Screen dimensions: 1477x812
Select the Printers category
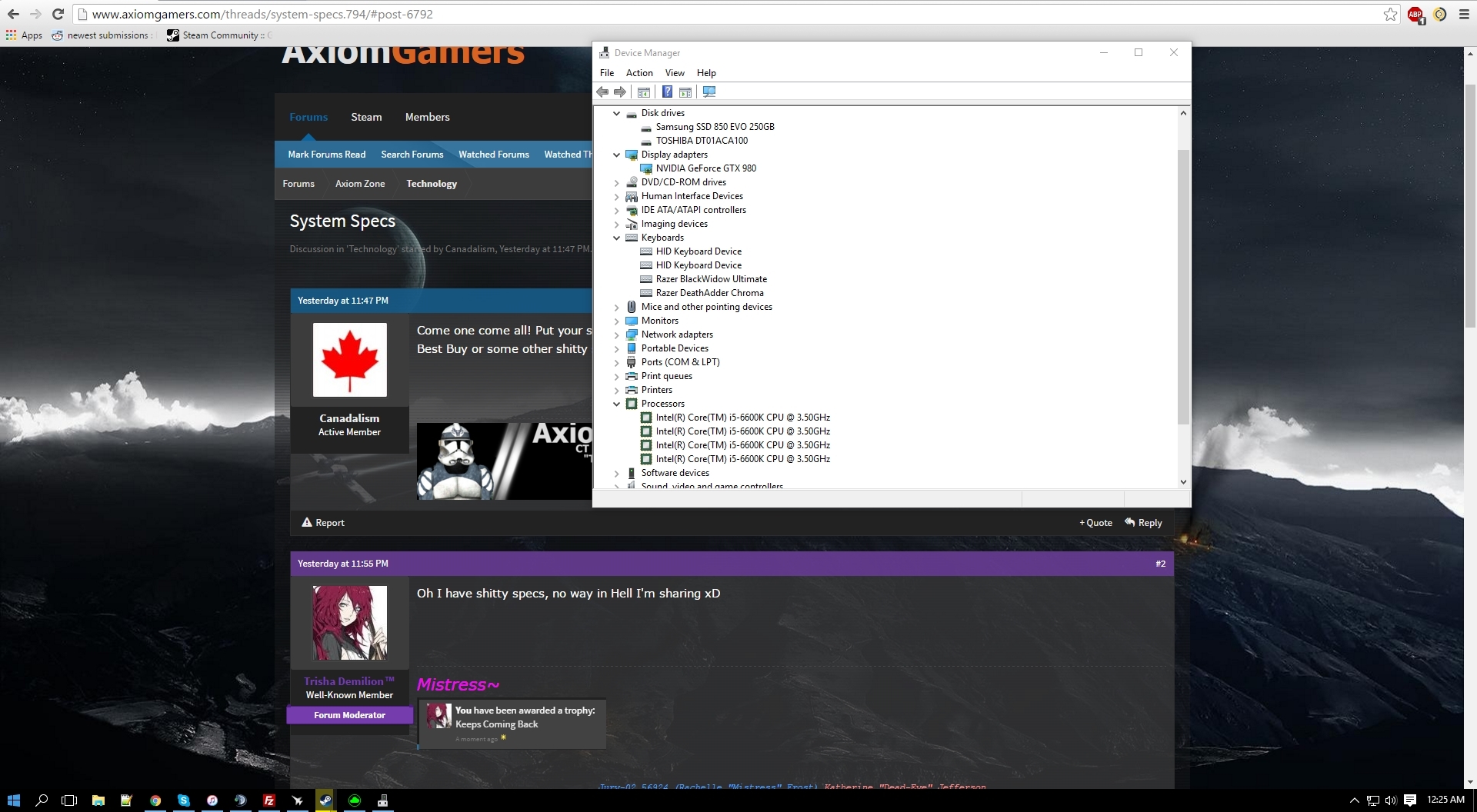(656, 390)
